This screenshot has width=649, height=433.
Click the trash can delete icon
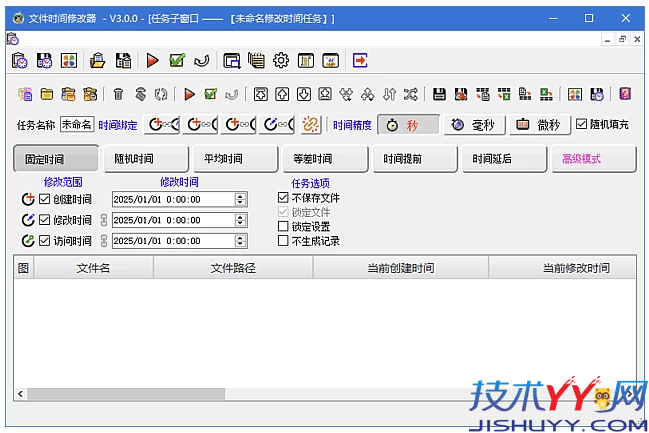(x=118, y=94)
